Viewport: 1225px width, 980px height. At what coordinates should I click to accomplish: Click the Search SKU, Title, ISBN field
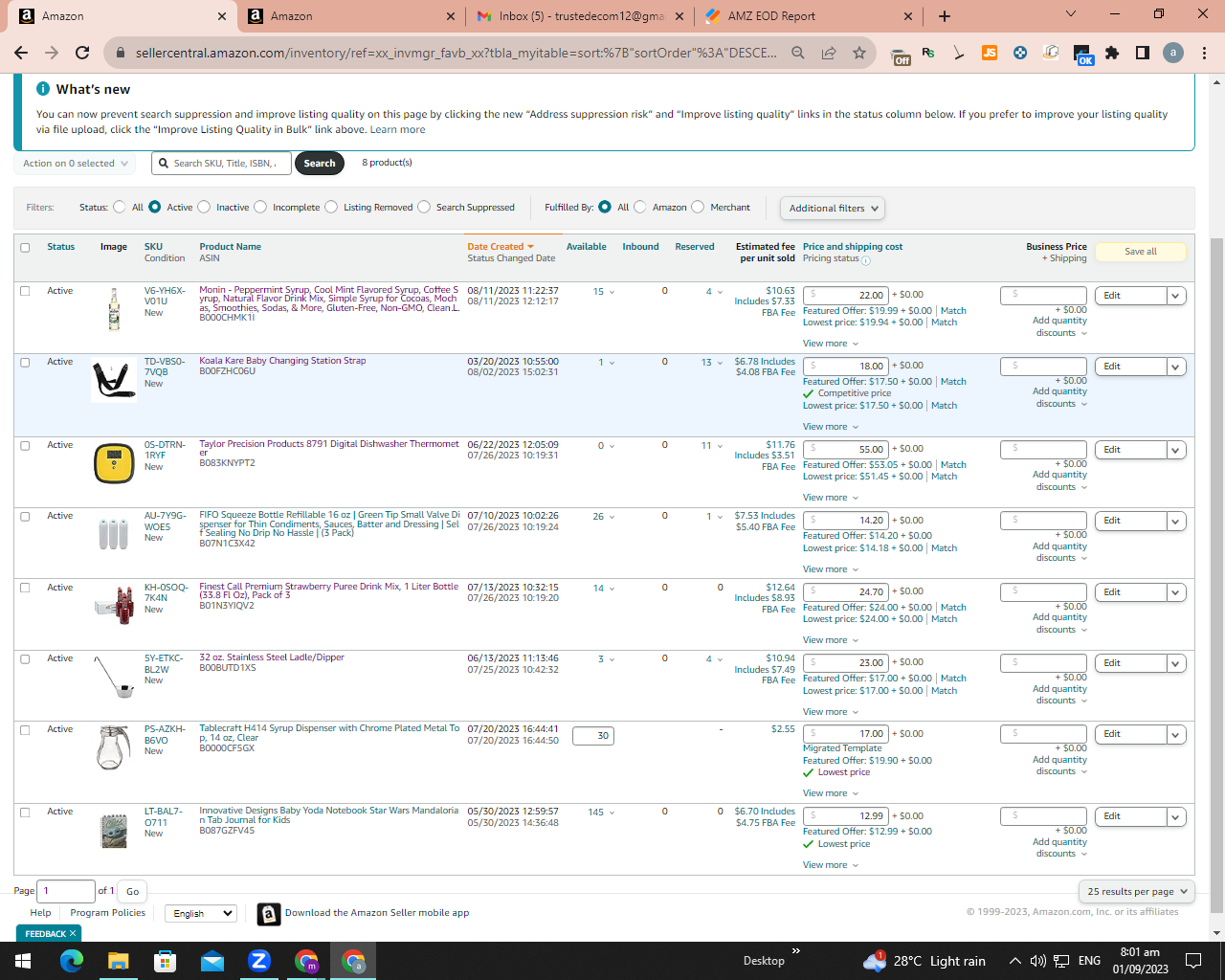(x=221, y=164)
